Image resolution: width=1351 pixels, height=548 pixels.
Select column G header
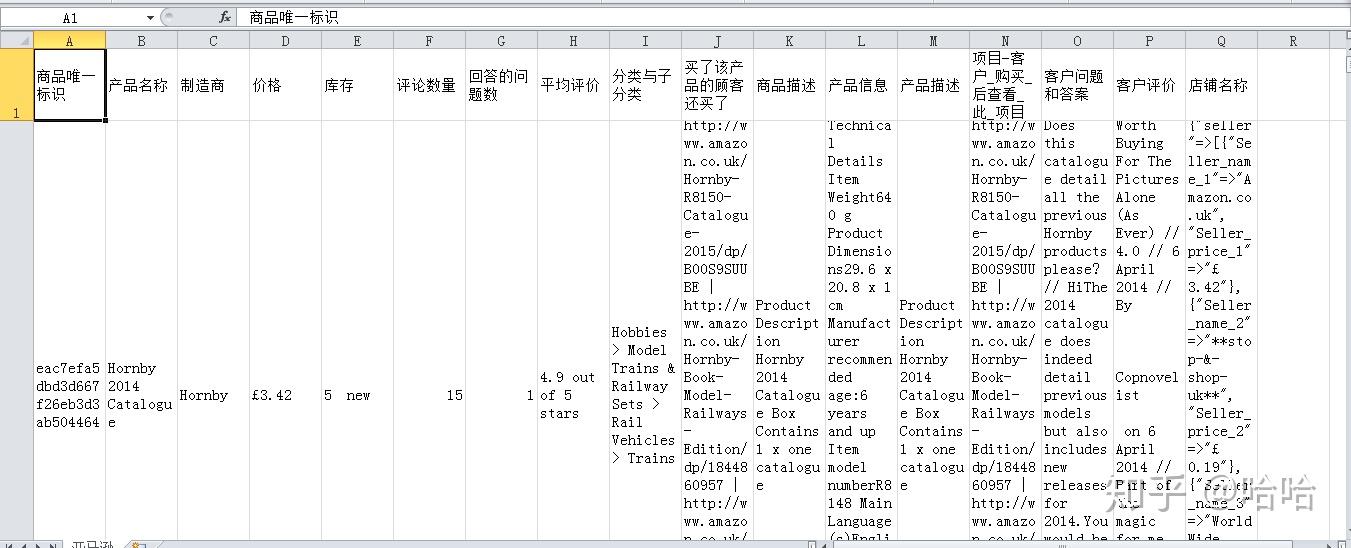(x=501, y=40)
